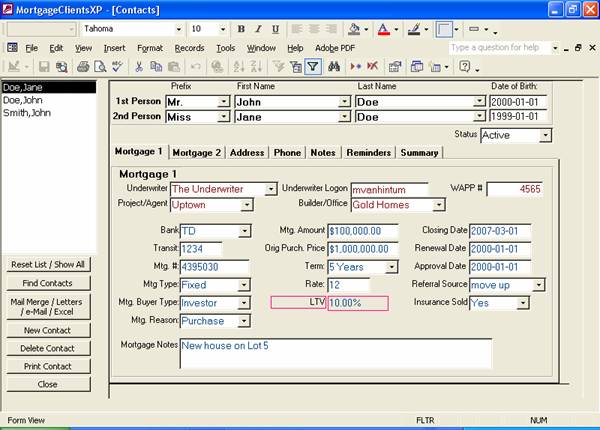600x430 pixels.
Task: Toggle Italic formatting
Action: [258, 29]
